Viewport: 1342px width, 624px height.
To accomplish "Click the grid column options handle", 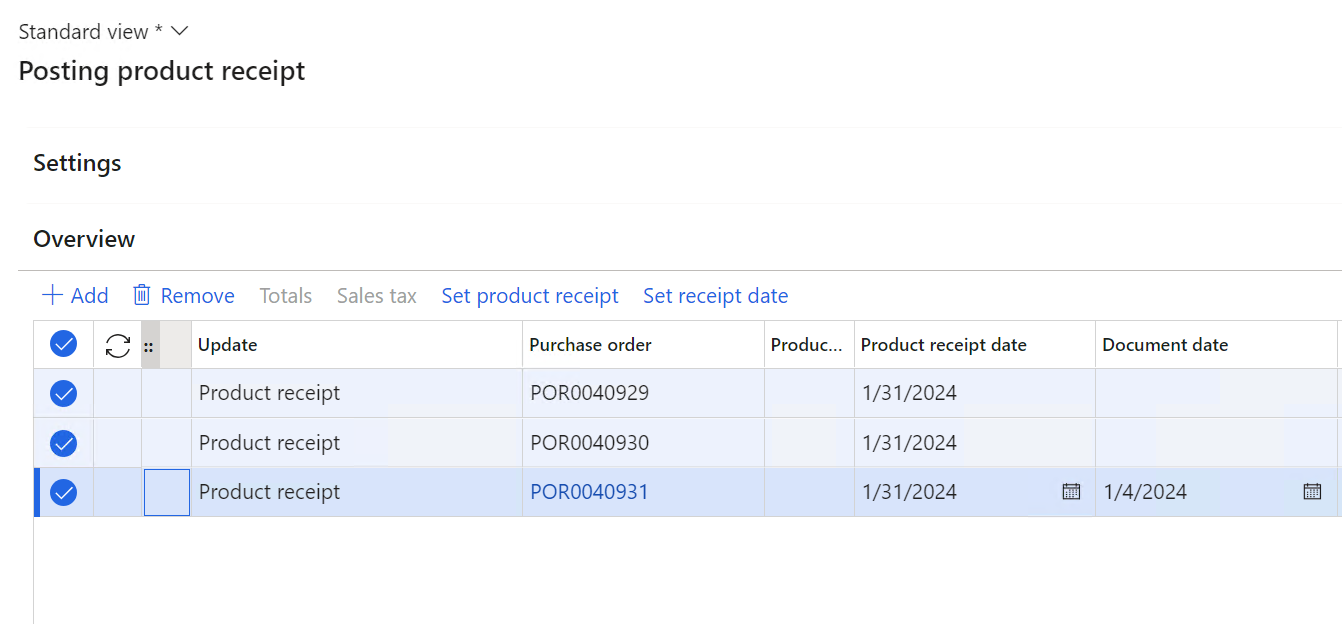I will 149,346.
